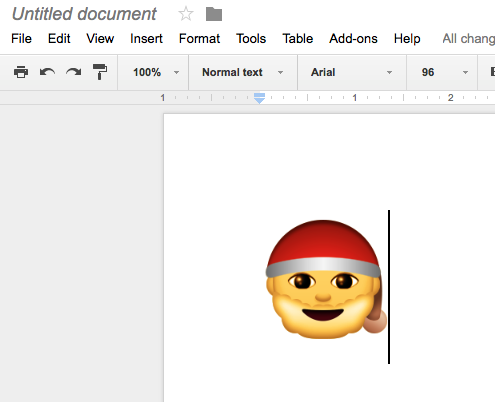Click the blue indent marker on ruler
This screenshot has width=495, height=402.
(x=259, y=98)
